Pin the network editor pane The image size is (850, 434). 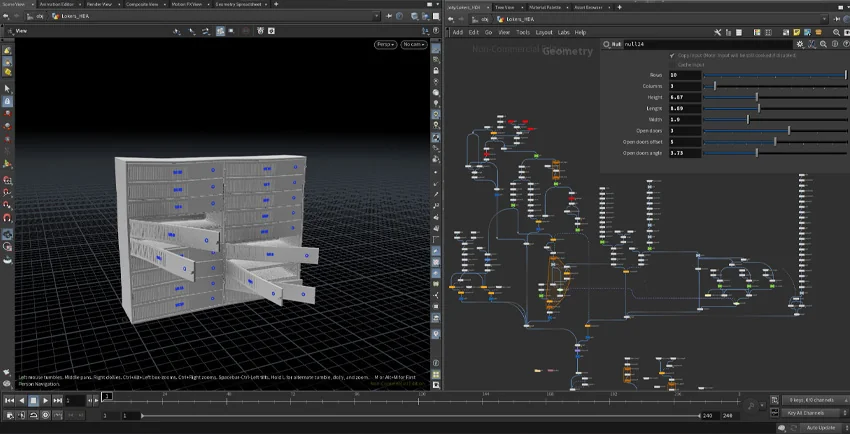point(835,20)
